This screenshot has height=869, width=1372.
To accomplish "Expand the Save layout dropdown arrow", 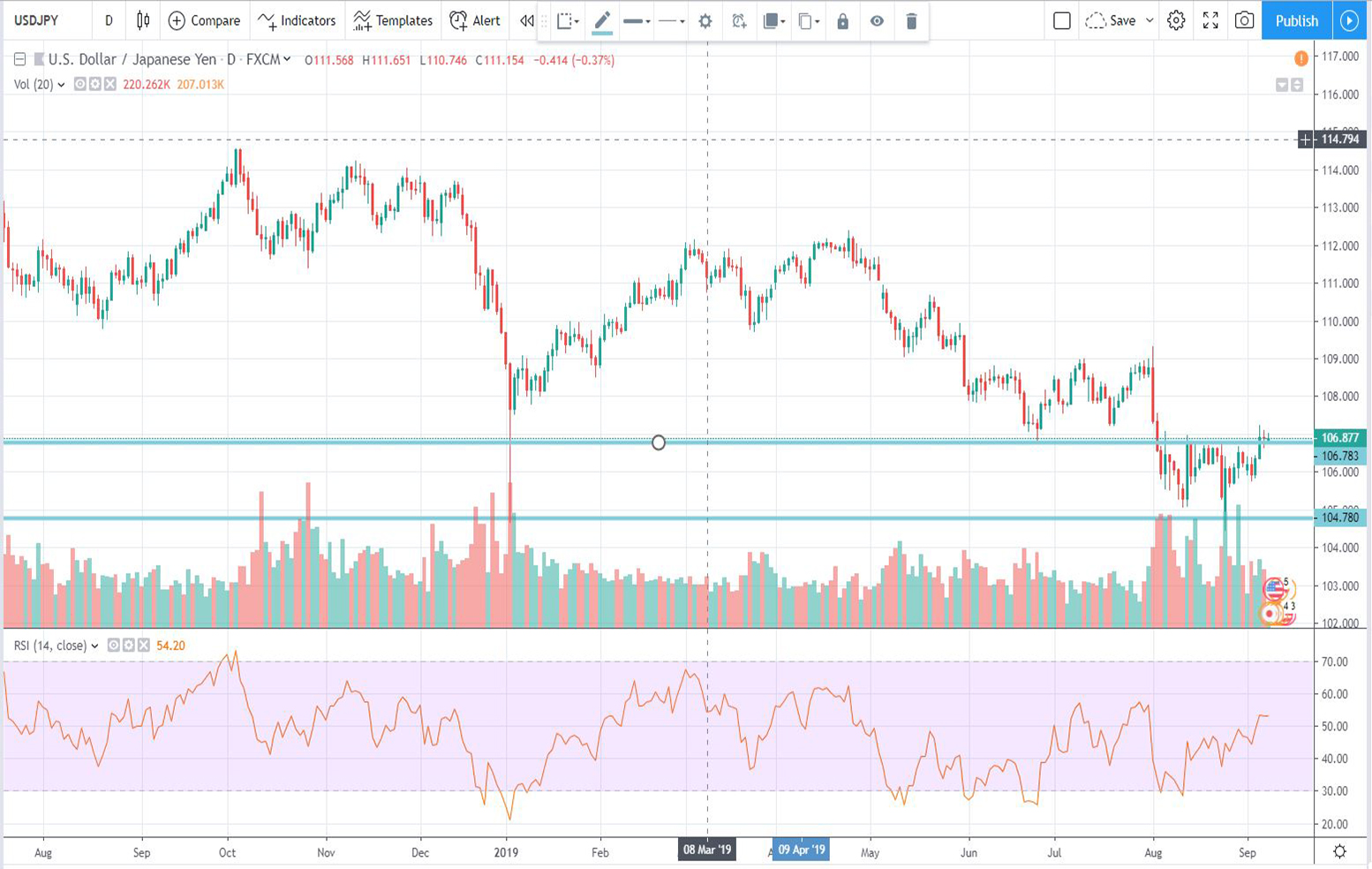I will pyautogui.click(x=1150, y=20).
